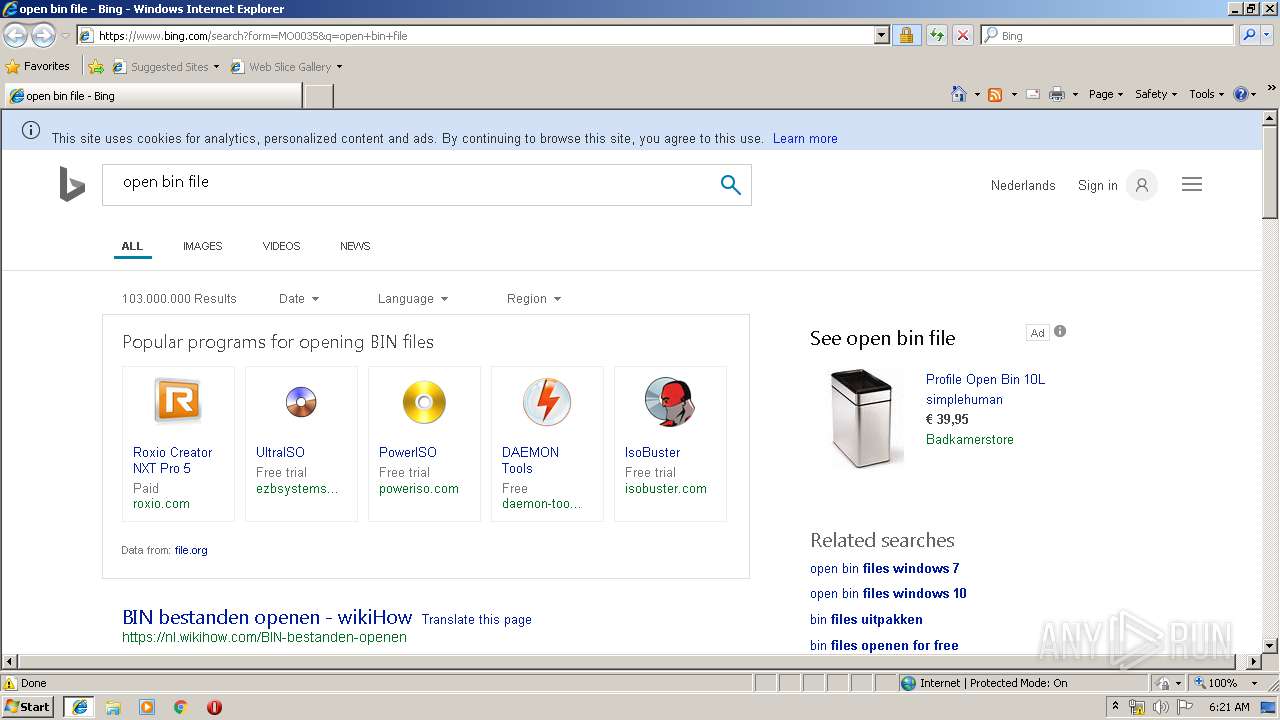Screen dimensions: 1280x720
Task: Click the Ad info circle icon
Action: point(1060,331)
